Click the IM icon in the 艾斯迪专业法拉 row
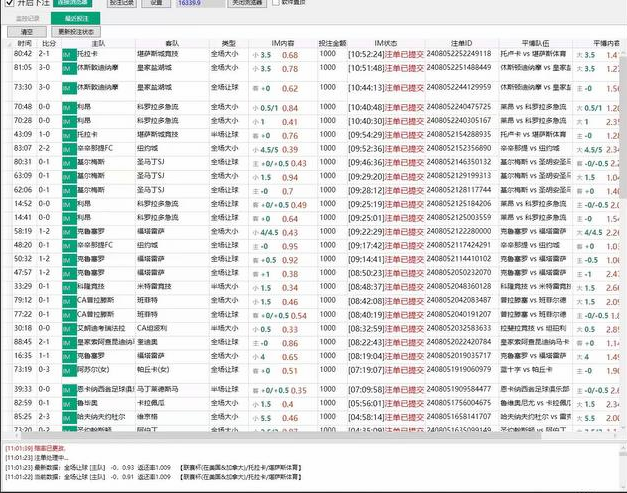627x493 pixels. click(69, 327)
